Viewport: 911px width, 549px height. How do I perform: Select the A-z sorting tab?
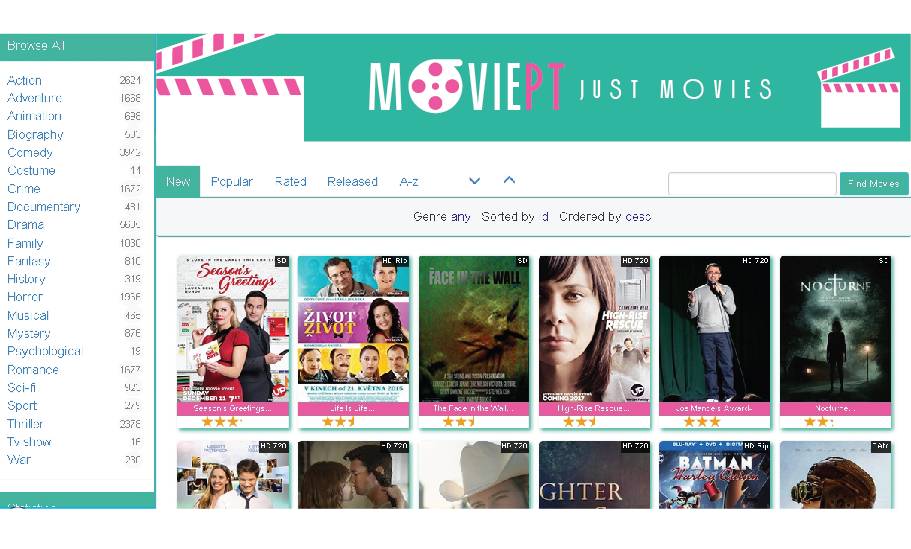pyautogui.click(x=409, y=182)
